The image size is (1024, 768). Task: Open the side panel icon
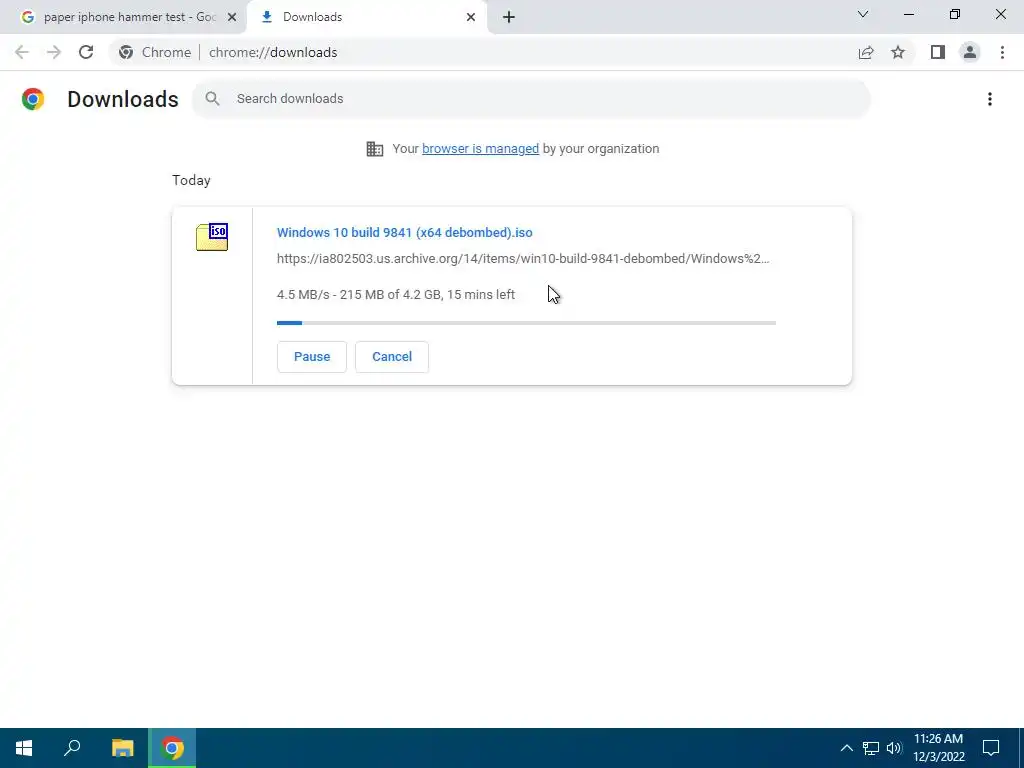coord(938,52)
